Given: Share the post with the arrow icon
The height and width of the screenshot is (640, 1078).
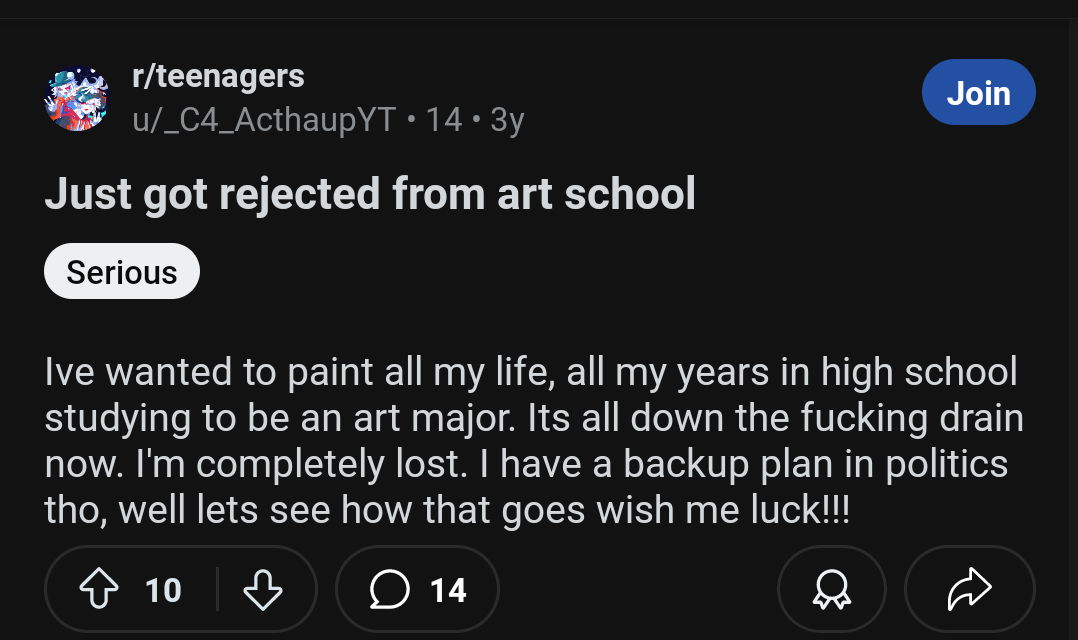Looking at the screenshot, I should pyautogui.click(x=969, y=590).
